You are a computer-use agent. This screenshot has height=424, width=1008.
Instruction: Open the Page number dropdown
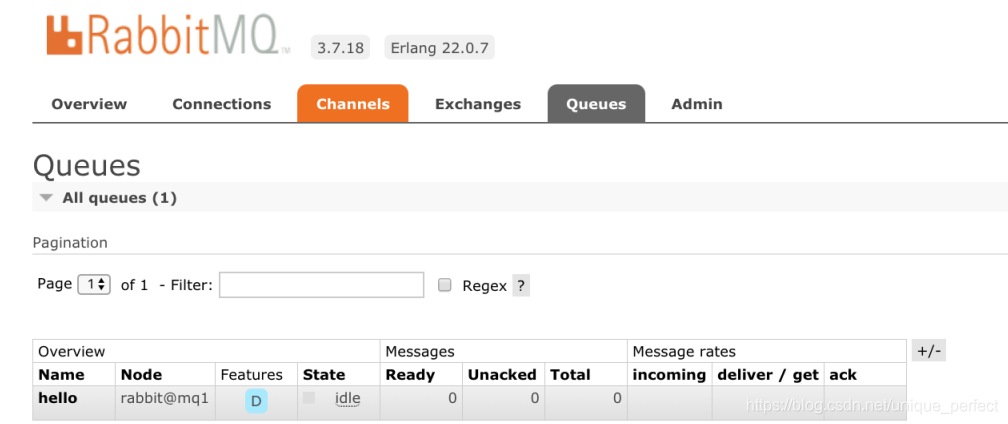coord(94,285)
